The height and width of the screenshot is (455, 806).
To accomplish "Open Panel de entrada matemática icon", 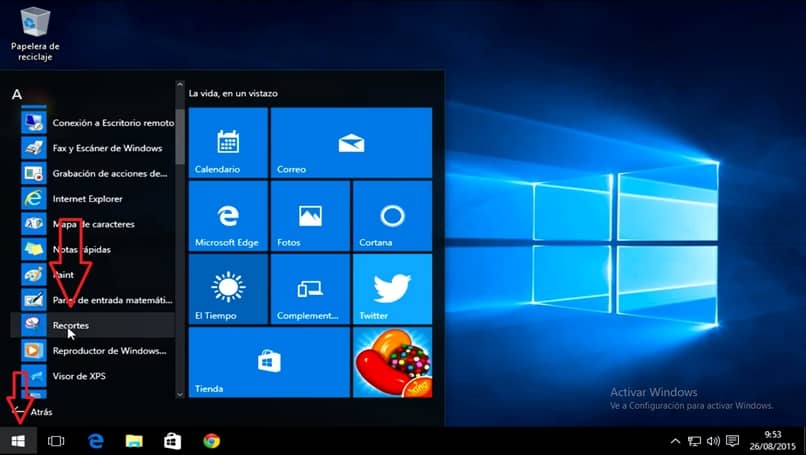I will (x=34, y=300).
